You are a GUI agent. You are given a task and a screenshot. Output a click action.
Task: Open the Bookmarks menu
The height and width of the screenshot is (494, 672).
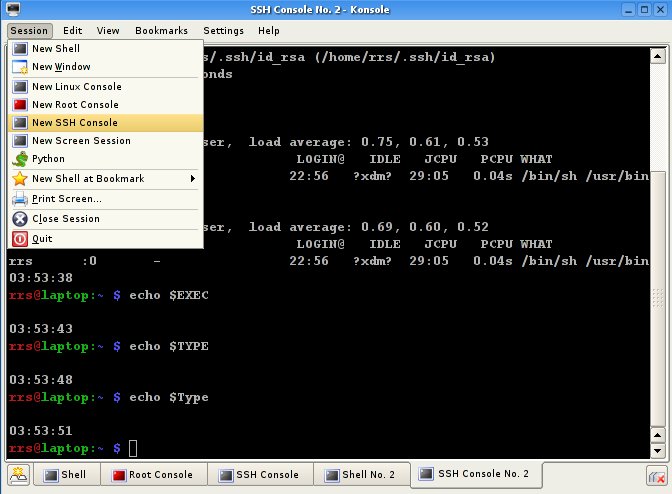[x=162, y=31]
